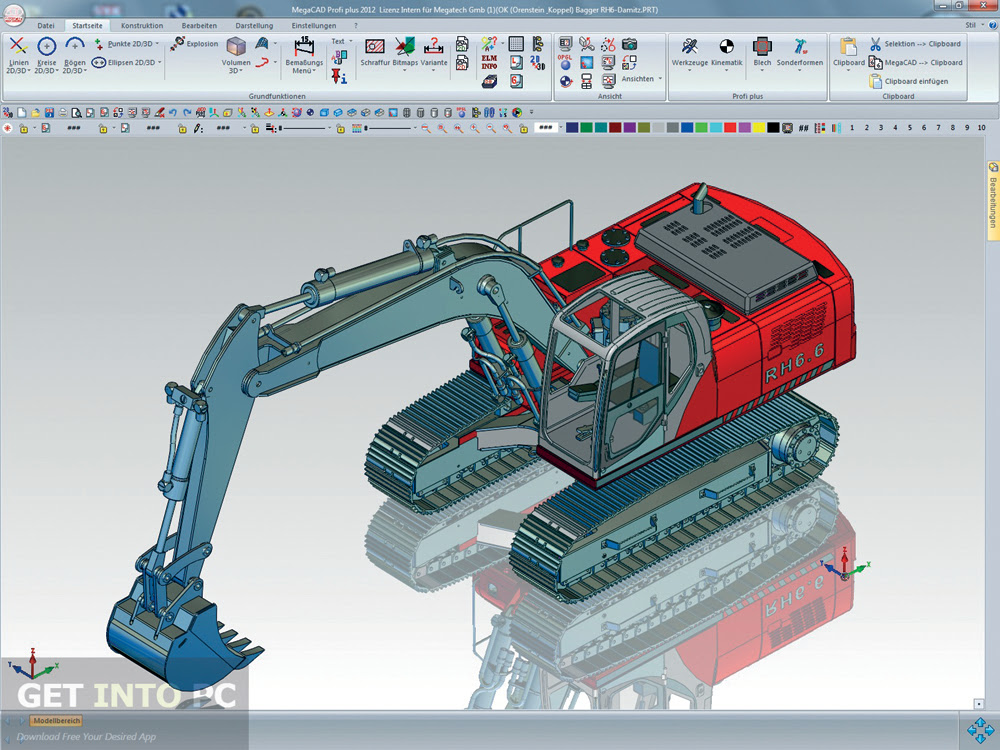Click the red pin info icon
The width and height of the screenshot is (1000, 750).
[x=338, y=77]
